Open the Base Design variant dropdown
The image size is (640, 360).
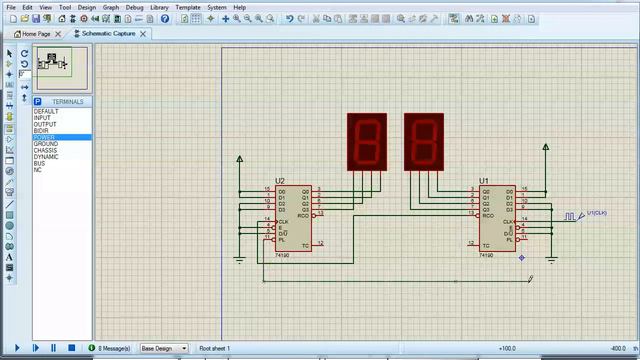(164, 348)
